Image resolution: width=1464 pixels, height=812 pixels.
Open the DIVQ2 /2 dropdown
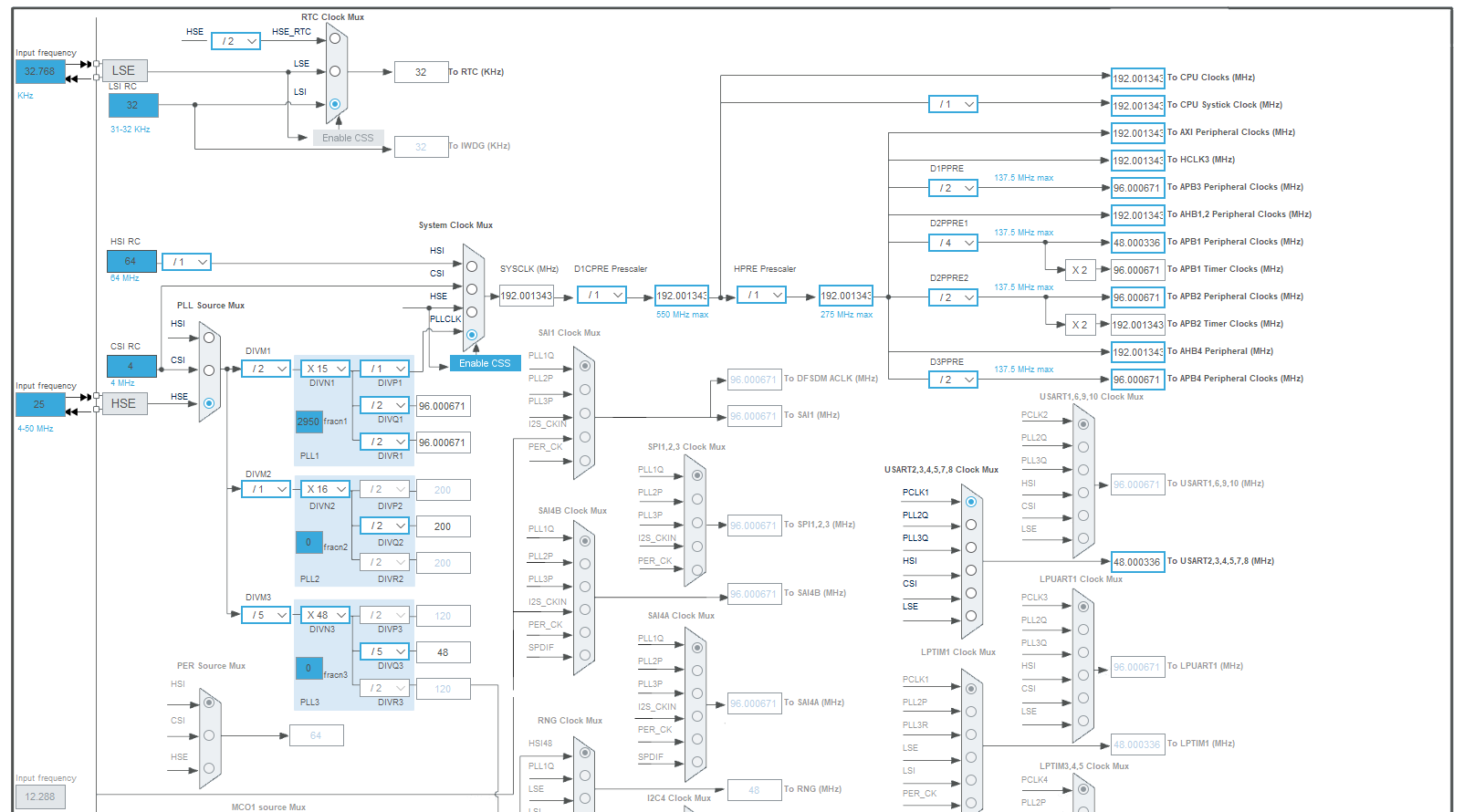click(384, 526)
